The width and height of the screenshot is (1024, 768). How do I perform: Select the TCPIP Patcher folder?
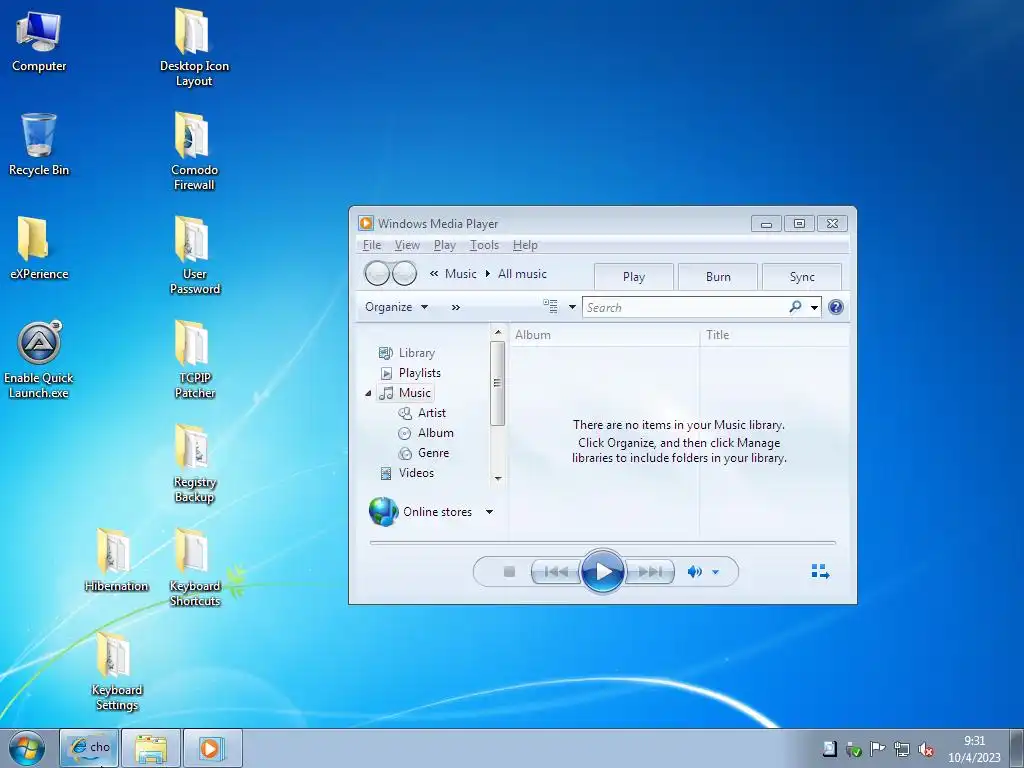tap(194, 359)
